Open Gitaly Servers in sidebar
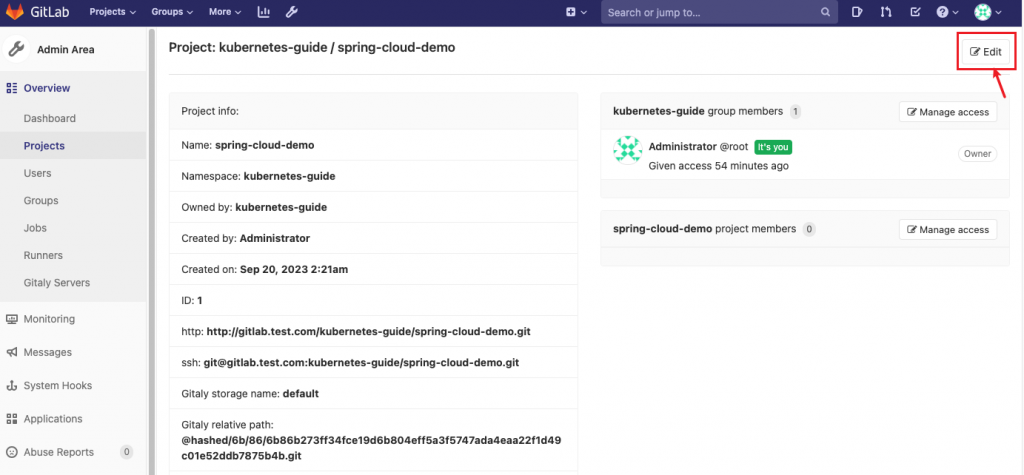The width and height of the screenshot is (1024, 475). [57, 283]
